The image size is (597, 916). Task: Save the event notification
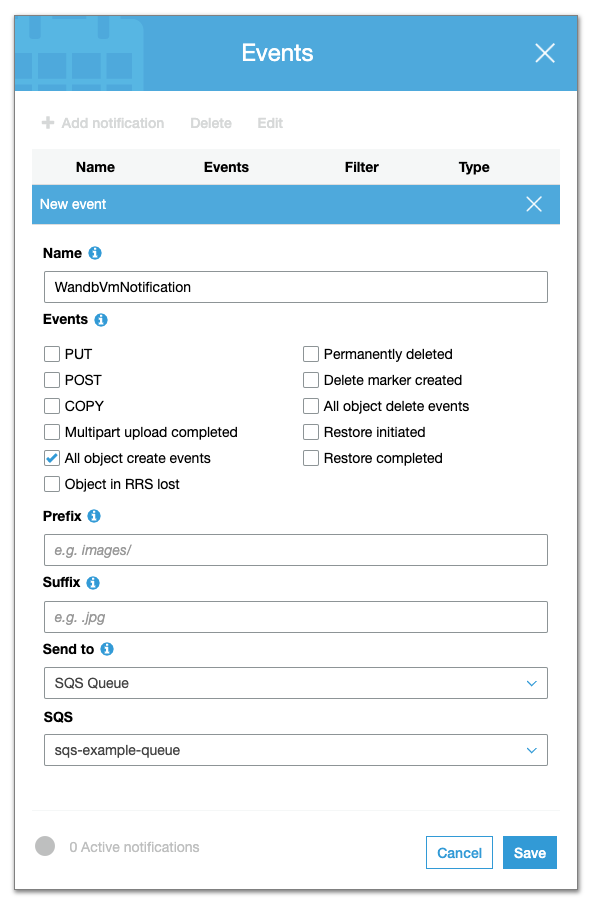[x=529, y=852]
